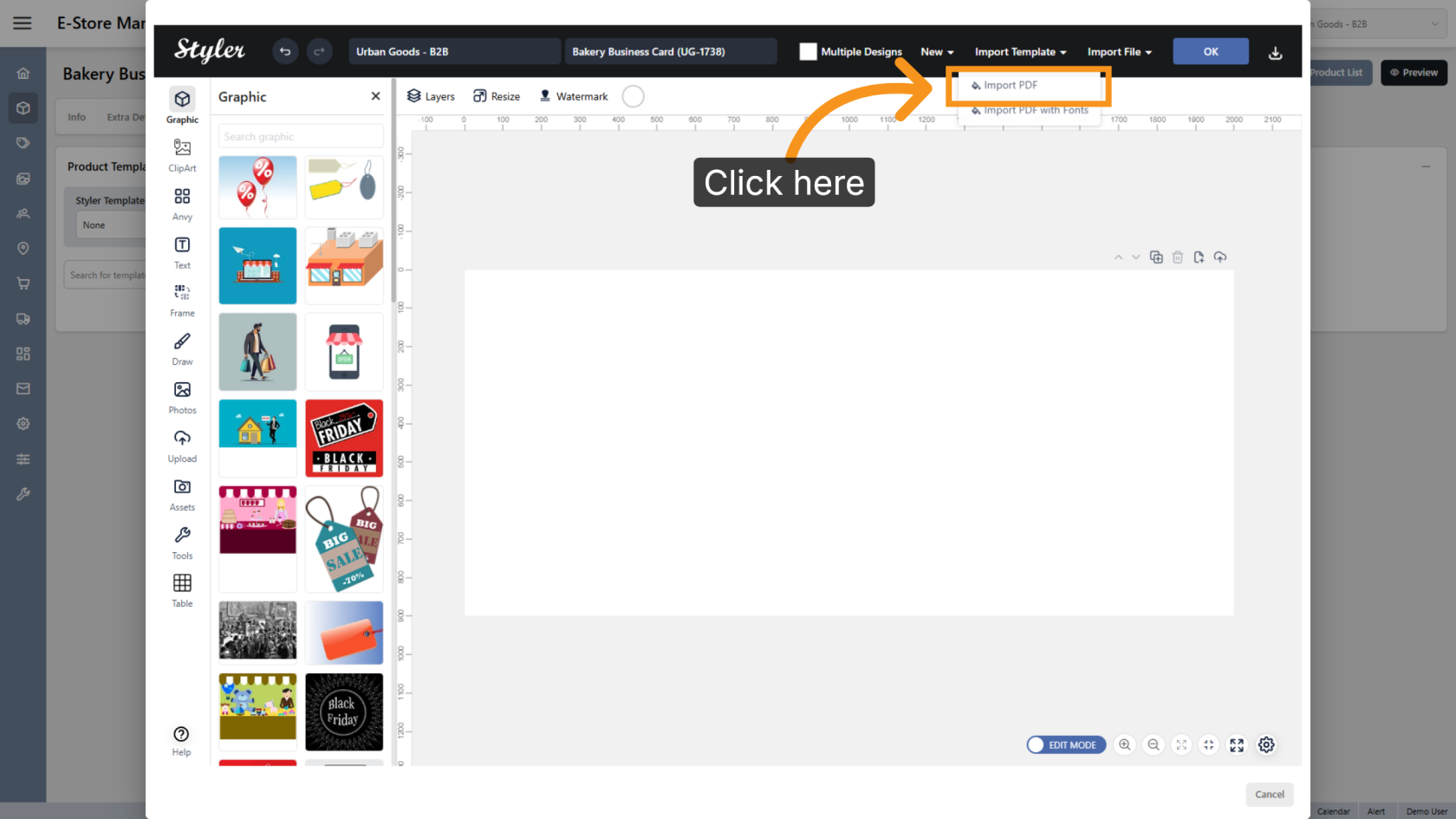This screenshot has height=819, width=1456.
Task: Move page up with chevron arrow
Action: coord(1118,257)
